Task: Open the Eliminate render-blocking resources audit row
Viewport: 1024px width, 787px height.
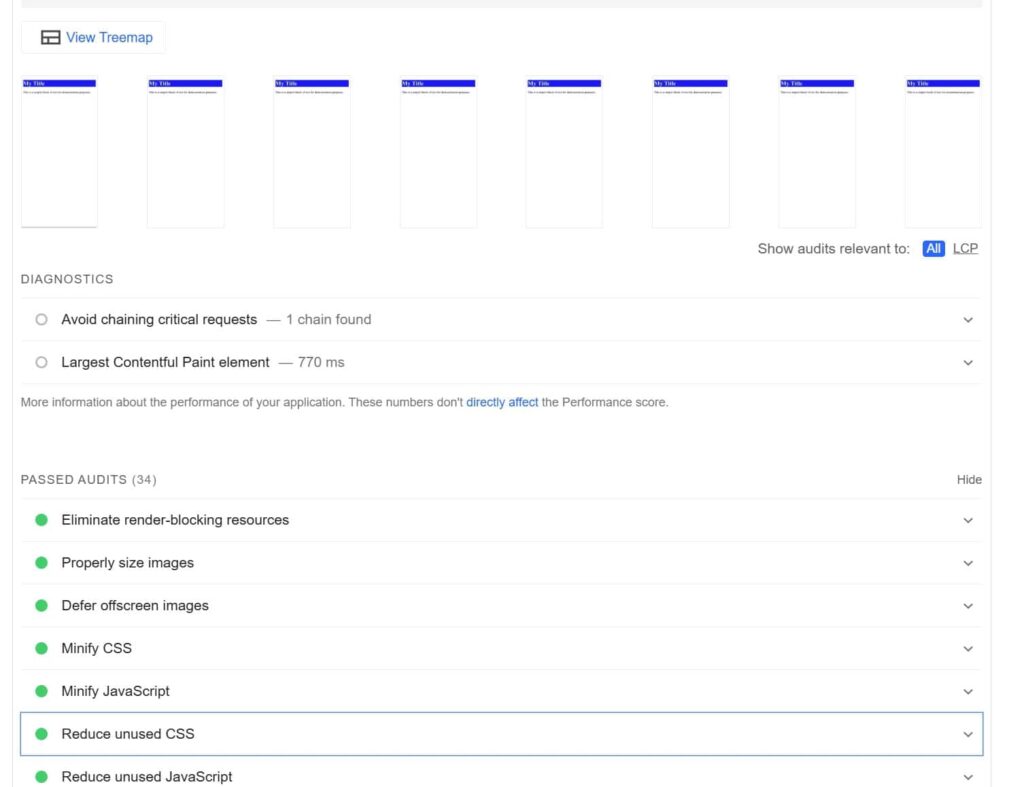Action: coord(175,520)
